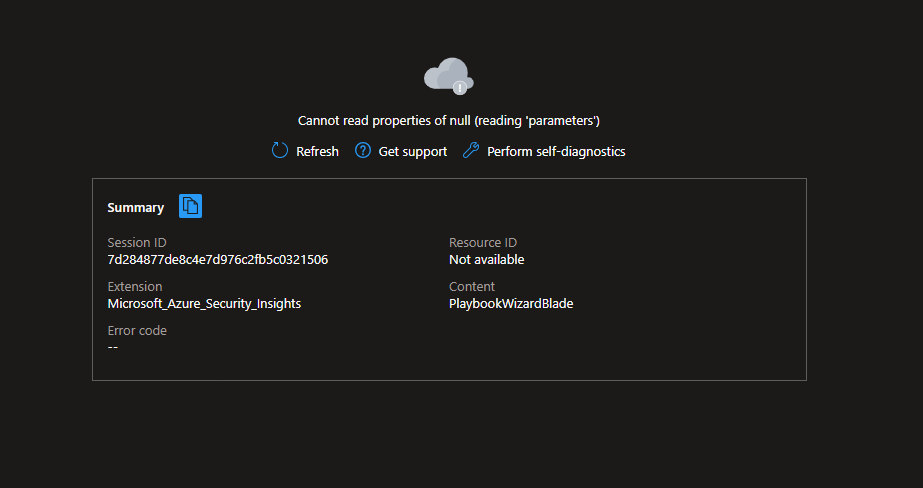
Task: Copy the summary using the blue copy icon
Action: pos(190,206)
